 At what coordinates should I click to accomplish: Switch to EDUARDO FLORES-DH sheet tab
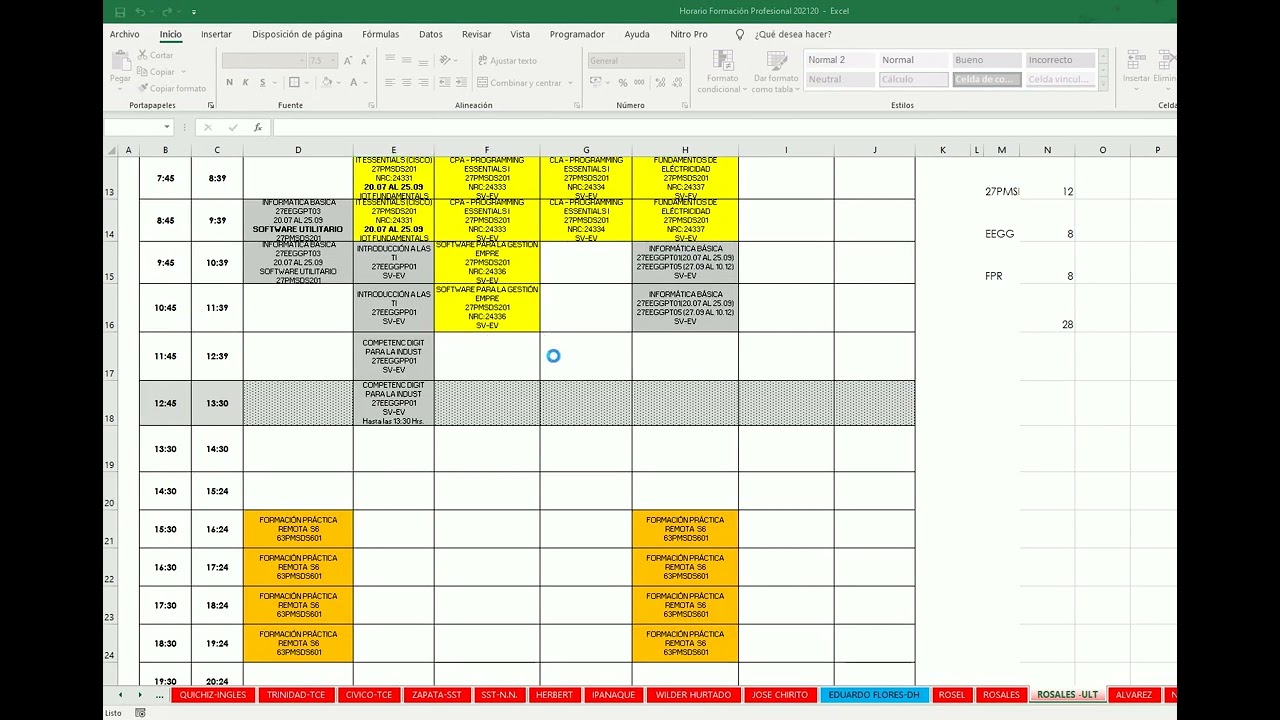coord(873,695)
